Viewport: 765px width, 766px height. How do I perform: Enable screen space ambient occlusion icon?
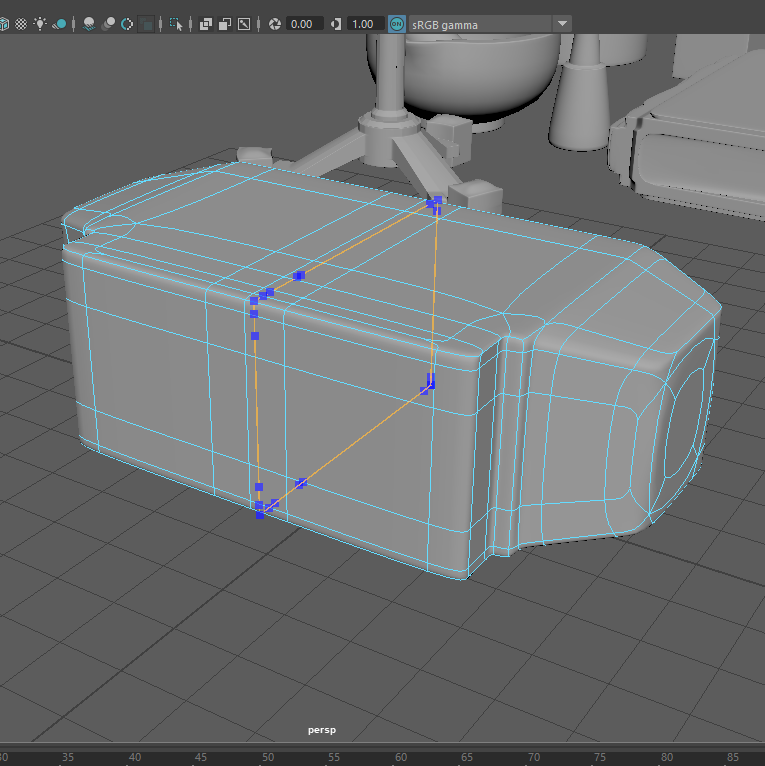[89, 23]
